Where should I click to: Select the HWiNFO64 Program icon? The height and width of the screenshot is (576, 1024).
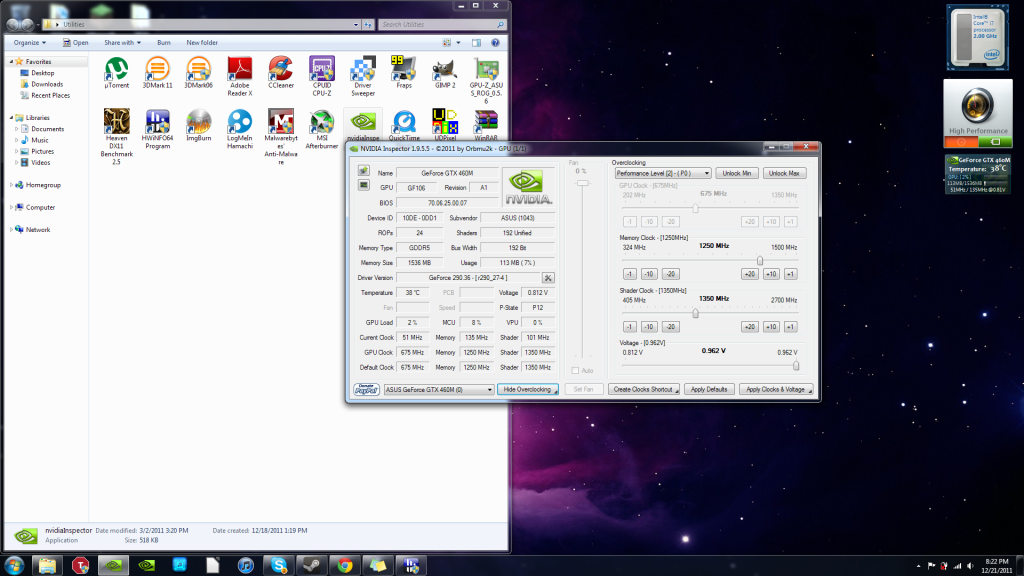[157, 129]
